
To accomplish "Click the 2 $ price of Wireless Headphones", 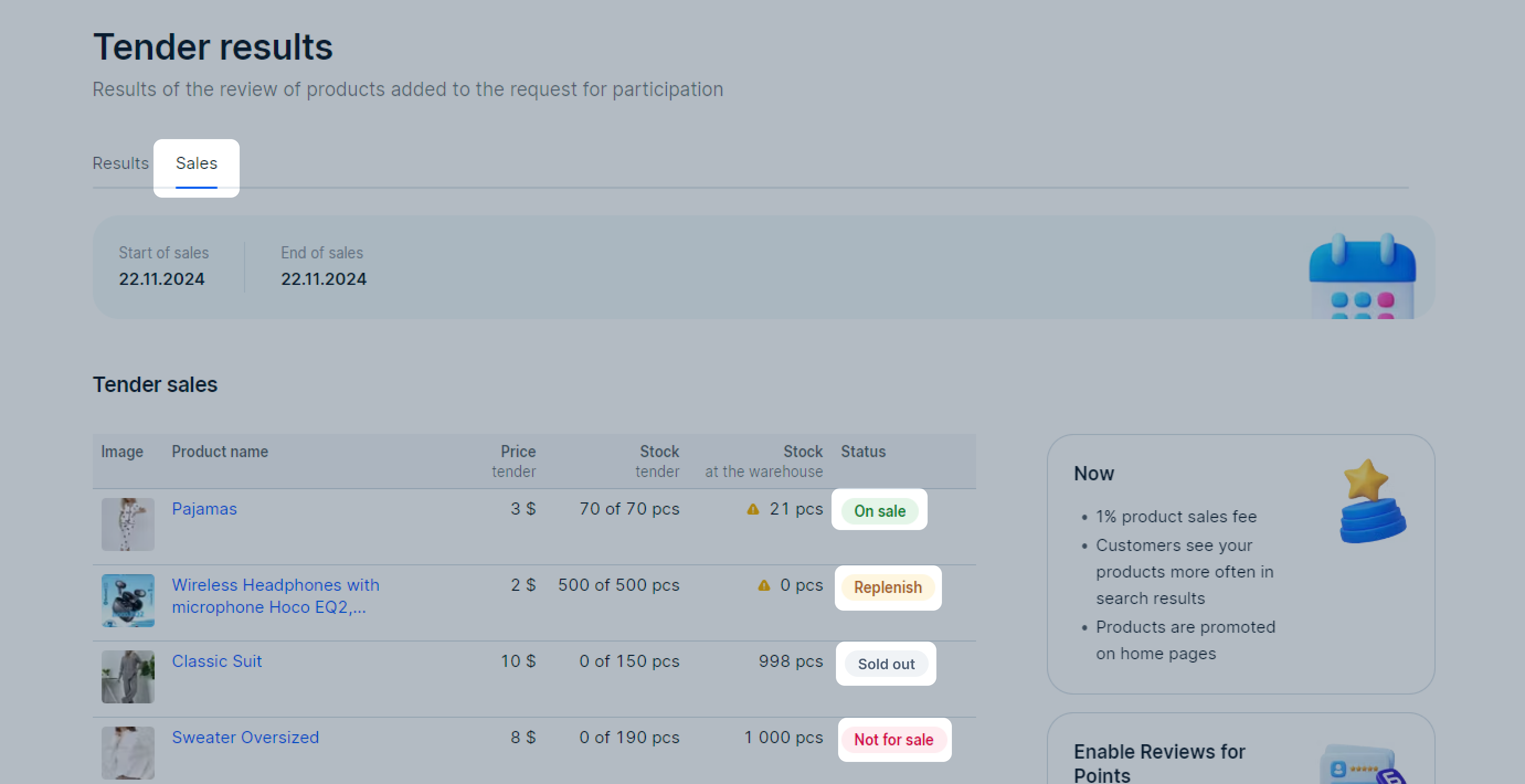I will pyautogui.click(x=523, y=585).
